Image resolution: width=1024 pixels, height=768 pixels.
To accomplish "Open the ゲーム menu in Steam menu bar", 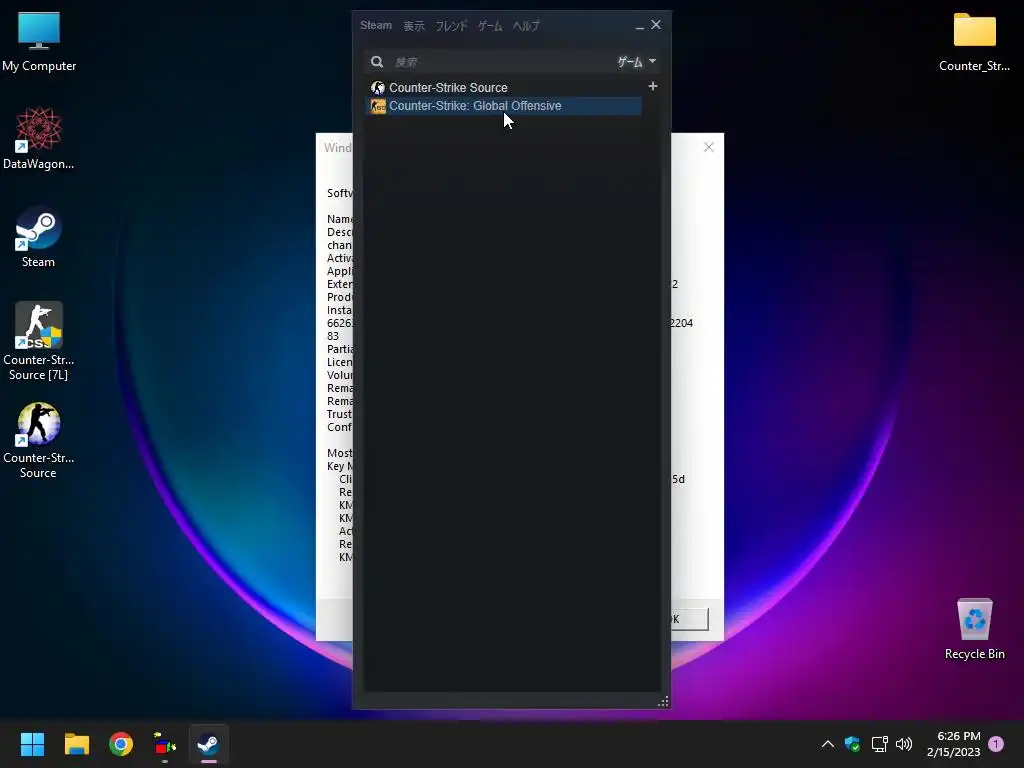I will tap(490, 26).
